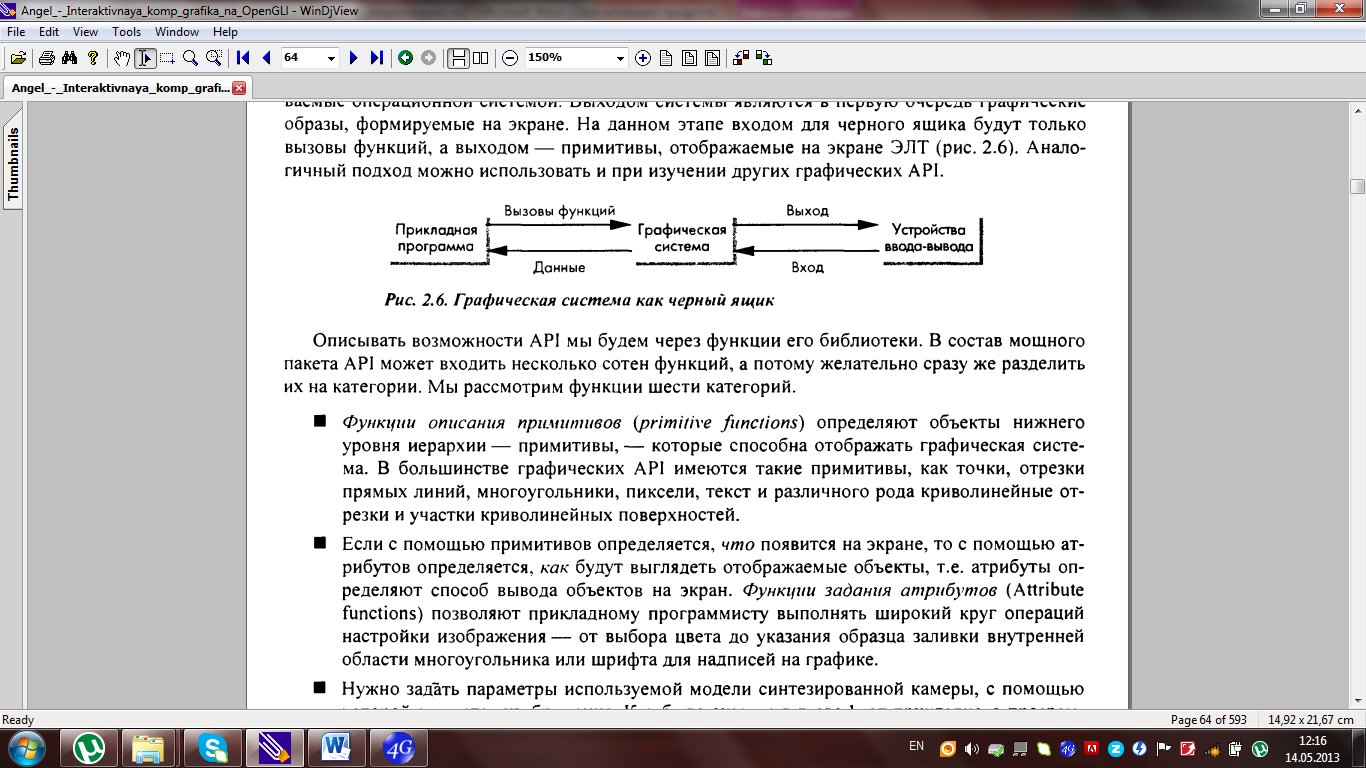Open Windows Explorer from the taskbar
The height and width of the screenshot is (768, 1366).
point(148,748)
